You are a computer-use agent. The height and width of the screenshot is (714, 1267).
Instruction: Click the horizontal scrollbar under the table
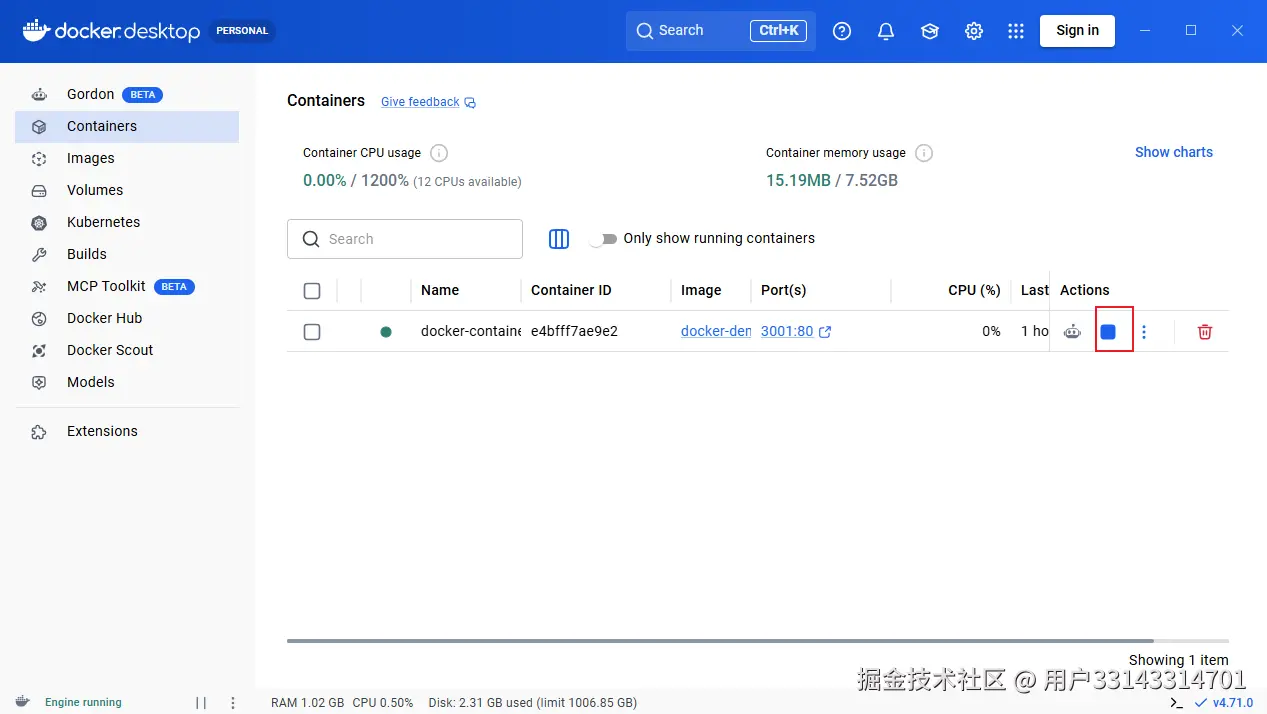pos(720,641)
